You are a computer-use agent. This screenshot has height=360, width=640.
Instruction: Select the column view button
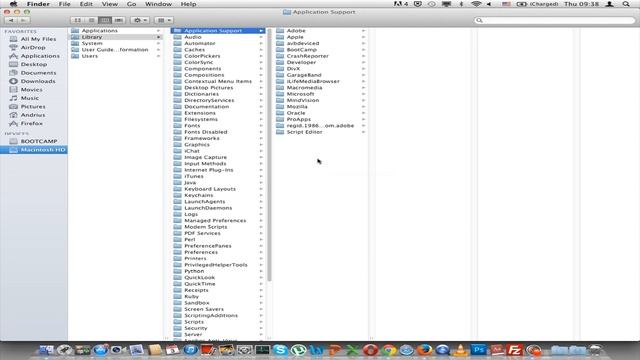[105, 20]
